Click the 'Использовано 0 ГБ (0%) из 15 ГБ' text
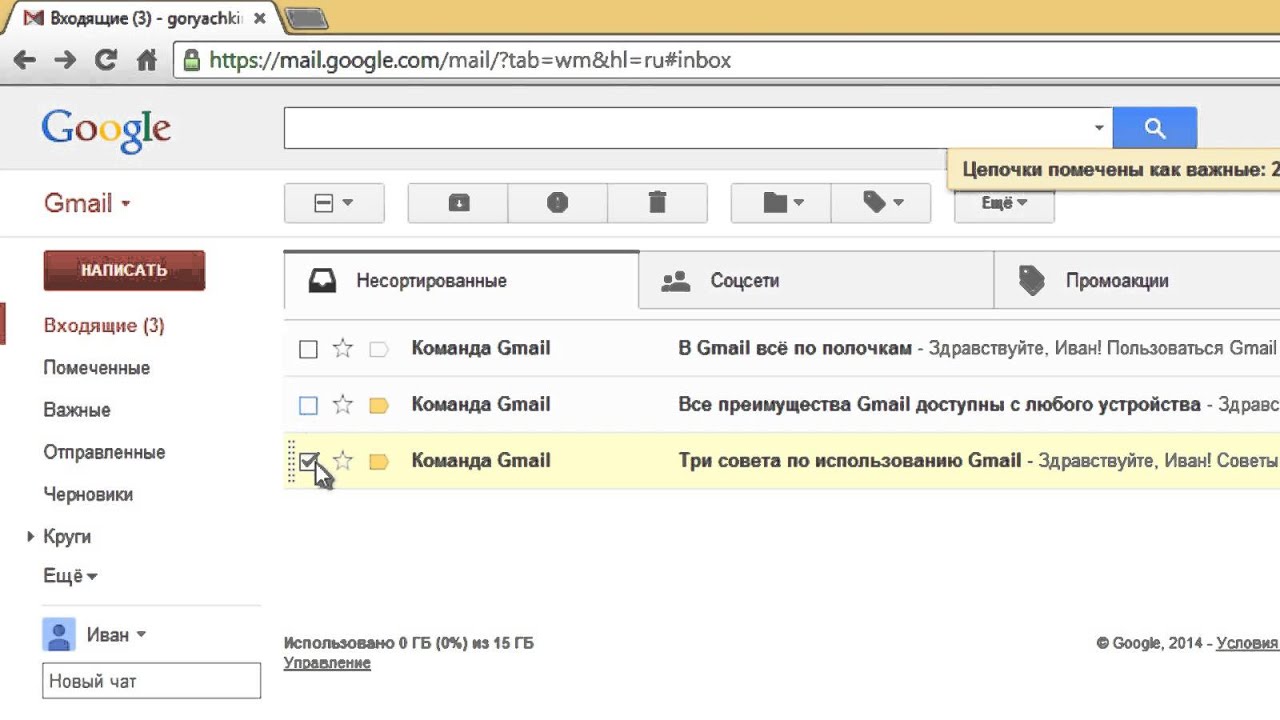This screenshot has height=720, width=1280. click(409, 643)
